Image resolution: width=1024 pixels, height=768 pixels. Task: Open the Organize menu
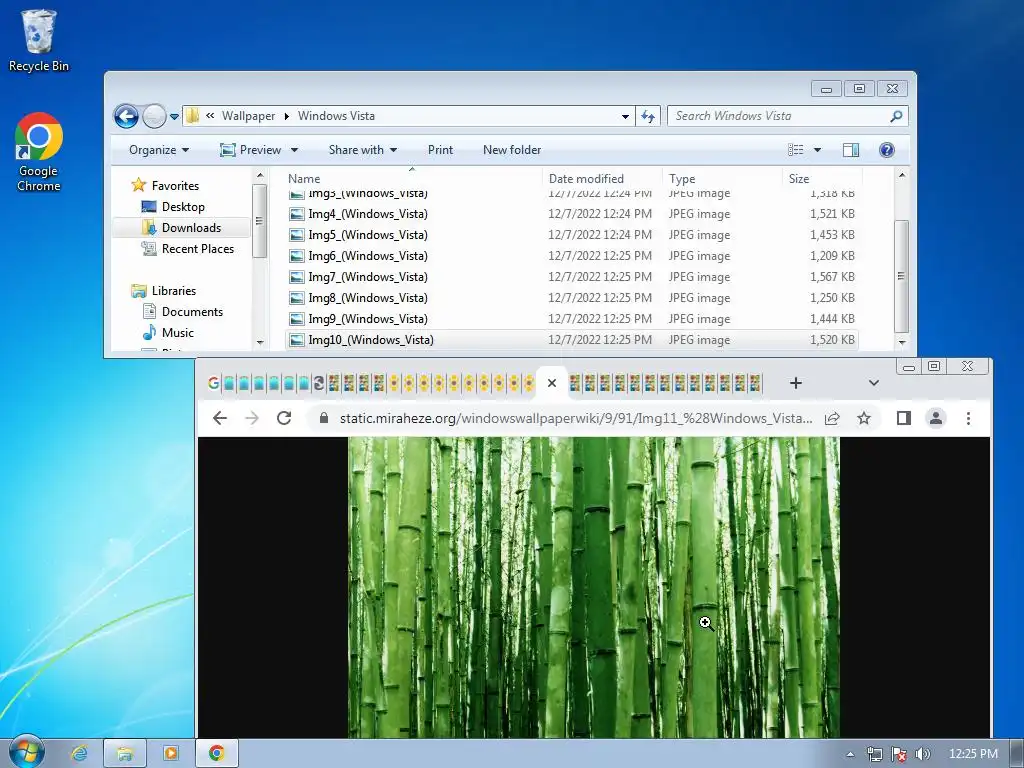159,150
